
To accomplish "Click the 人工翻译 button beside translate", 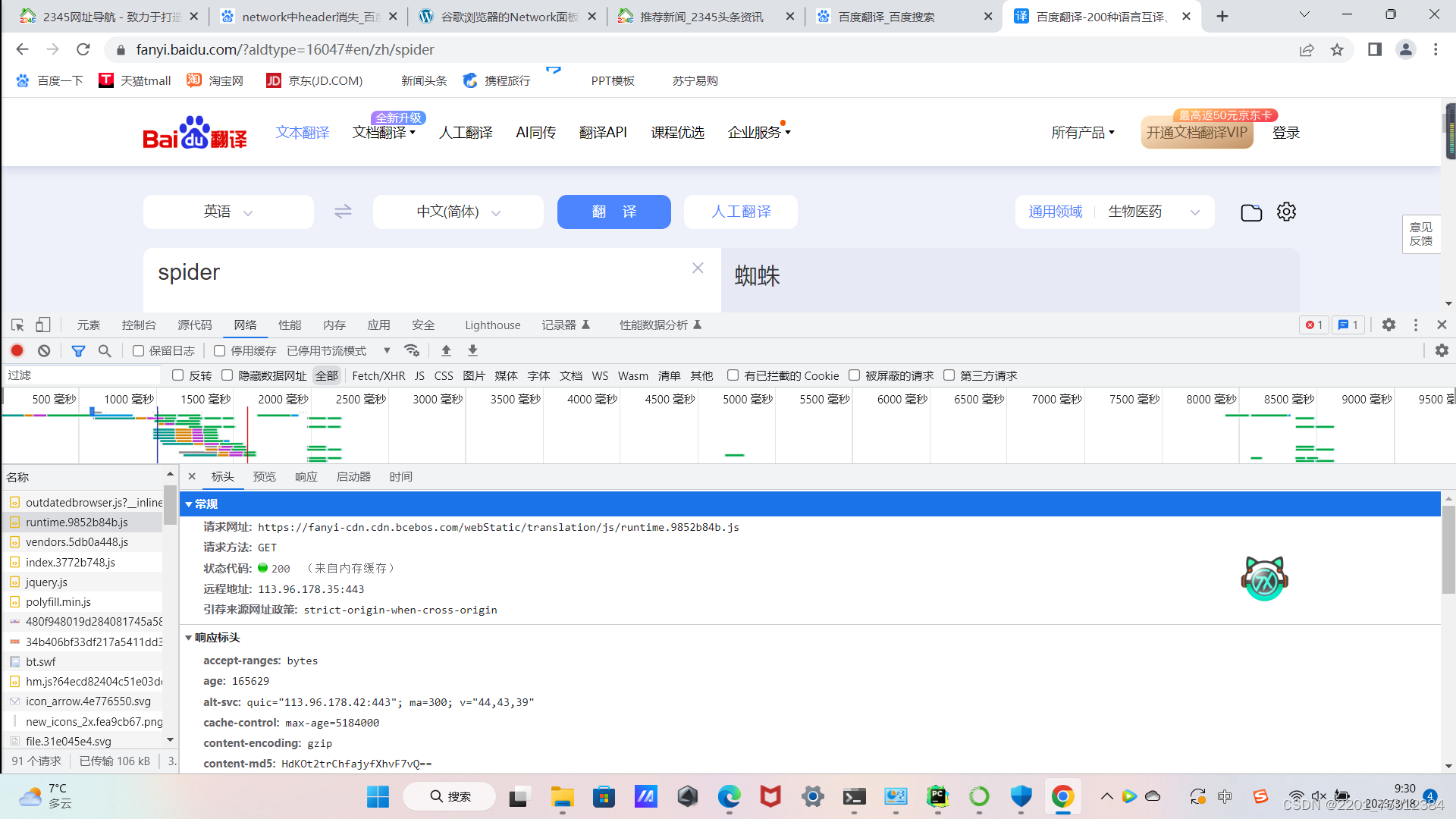I will [740, 212].
